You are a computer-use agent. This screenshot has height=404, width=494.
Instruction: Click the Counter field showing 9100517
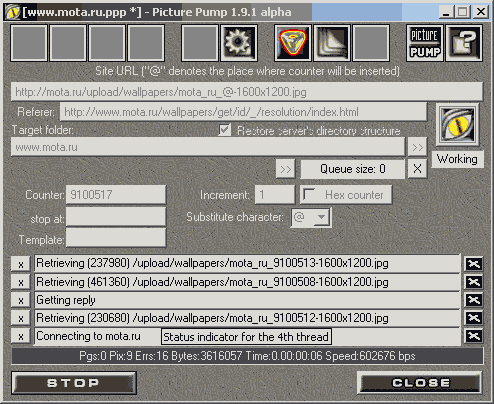tap(116, 195)
